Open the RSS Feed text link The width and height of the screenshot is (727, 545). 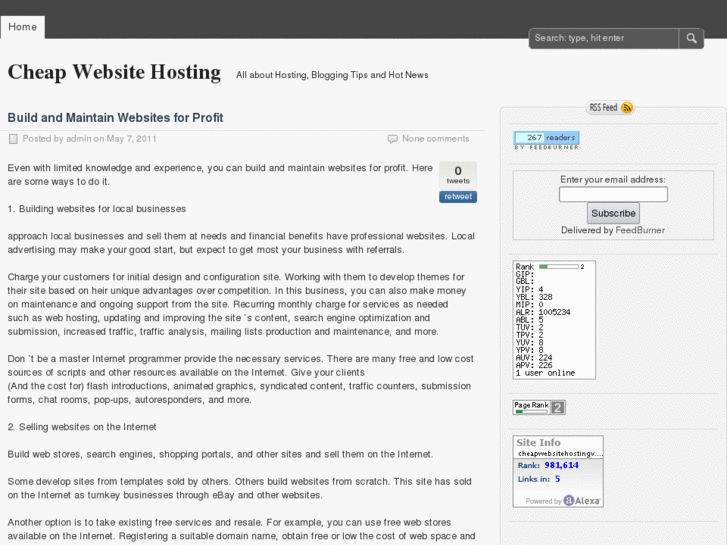(603, 108)
